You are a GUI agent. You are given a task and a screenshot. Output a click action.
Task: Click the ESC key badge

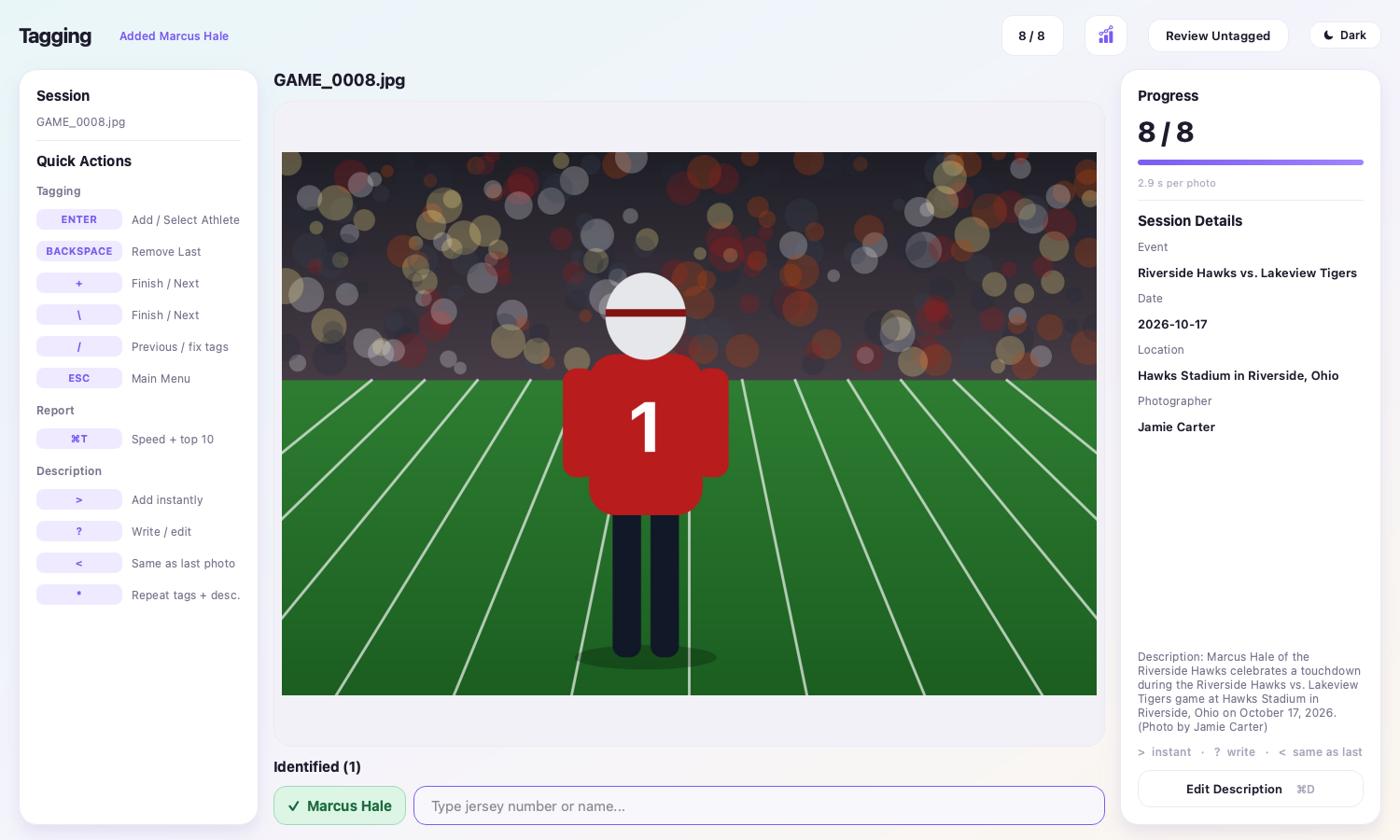79,378
